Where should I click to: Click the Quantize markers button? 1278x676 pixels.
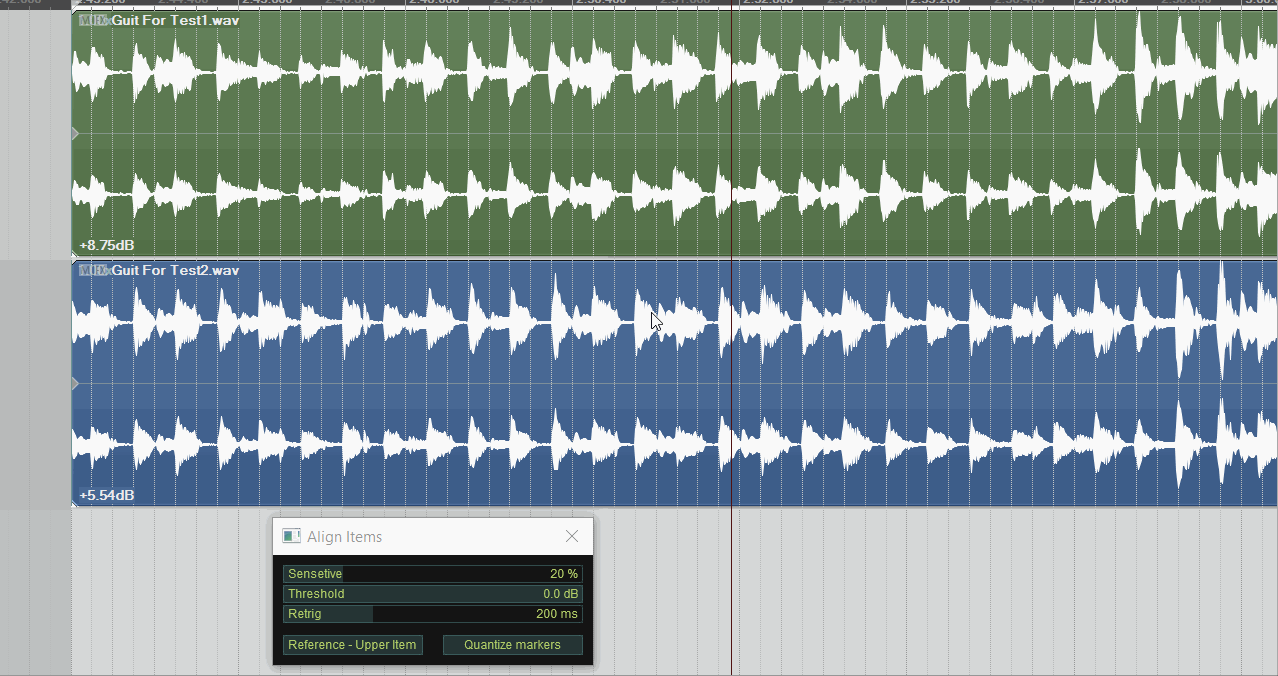point(512,645)
